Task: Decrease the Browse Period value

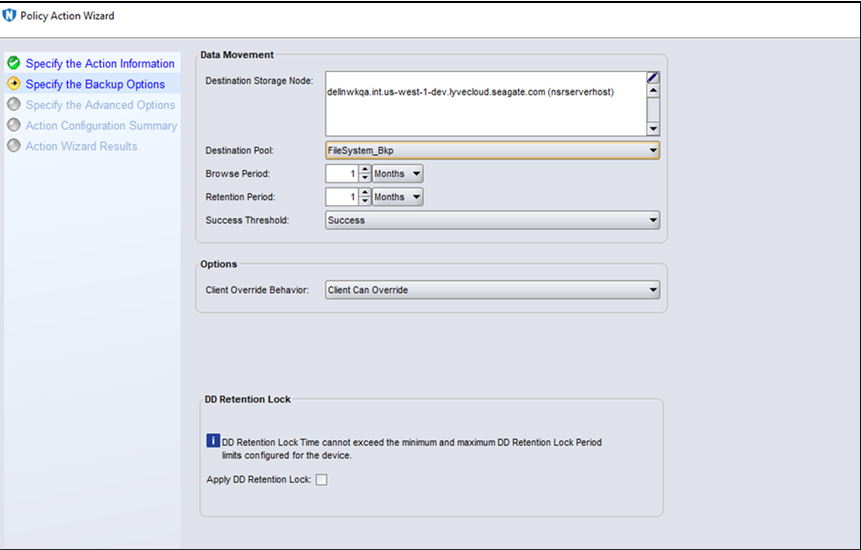Action: pyautogui.click(x=365, y=178)
